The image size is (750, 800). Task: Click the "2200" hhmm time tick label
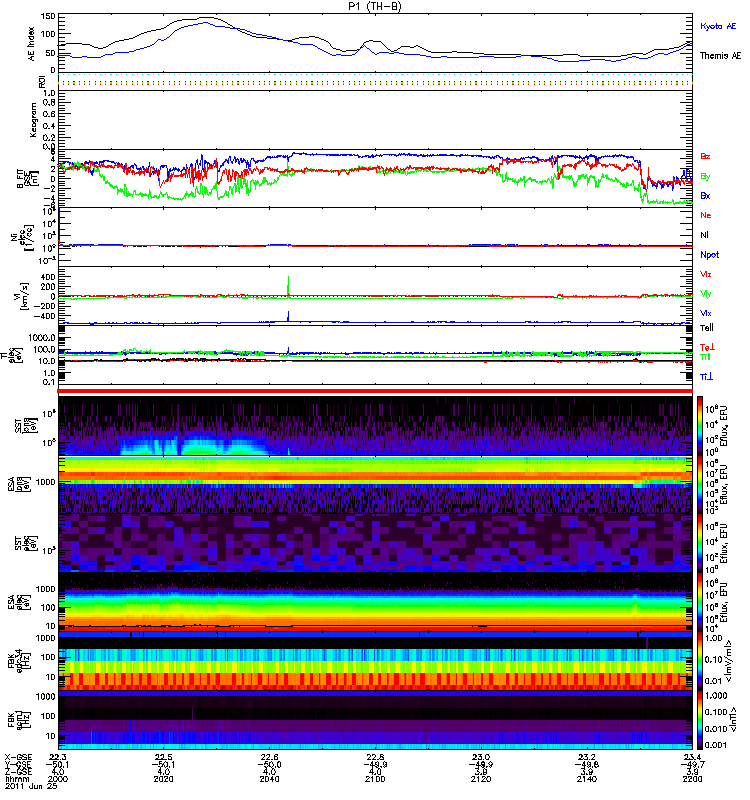pyautogui.click(x=692, y=779)
